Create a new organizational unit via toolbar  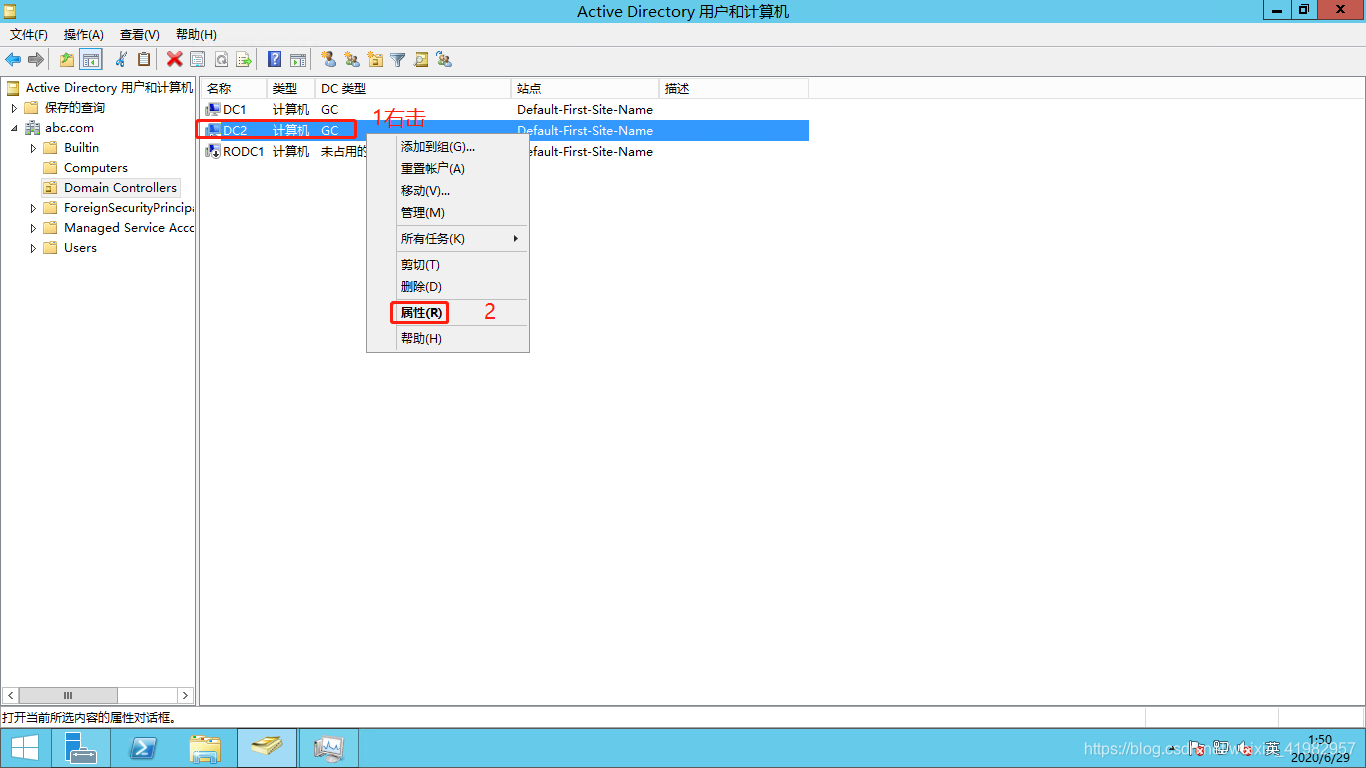pyautogui.click(x=375, y=60)
